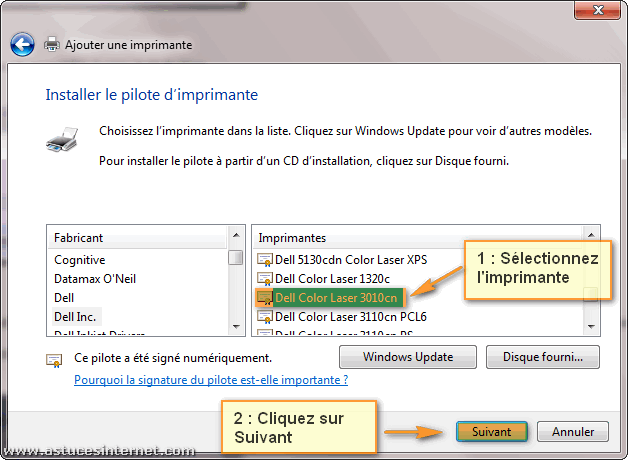Close the Ajouter une imprimante window
The height and width of the screenshot is (460, 628).
point(598,10)
